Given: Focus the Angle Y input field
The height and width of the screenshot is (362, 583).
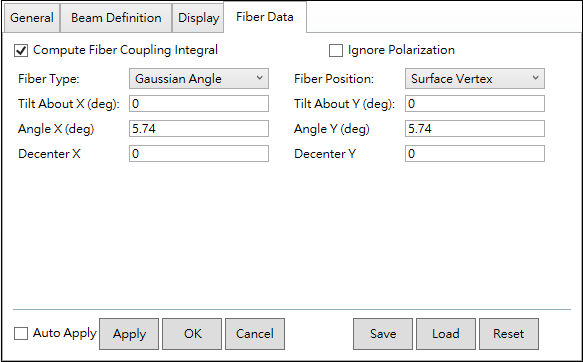Looking at the screenshot, I should tap(475, 129).
